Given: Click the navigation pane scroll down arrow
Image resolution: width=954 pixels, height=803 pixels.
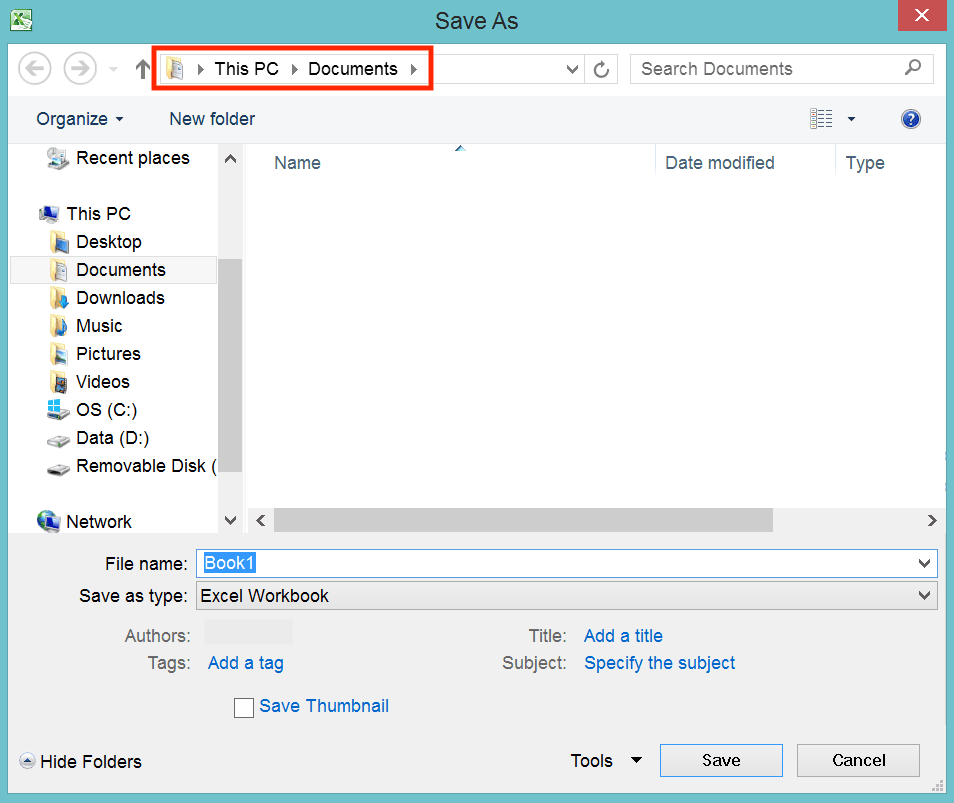Looking at the screenshot, I should (x=231, y=520).
